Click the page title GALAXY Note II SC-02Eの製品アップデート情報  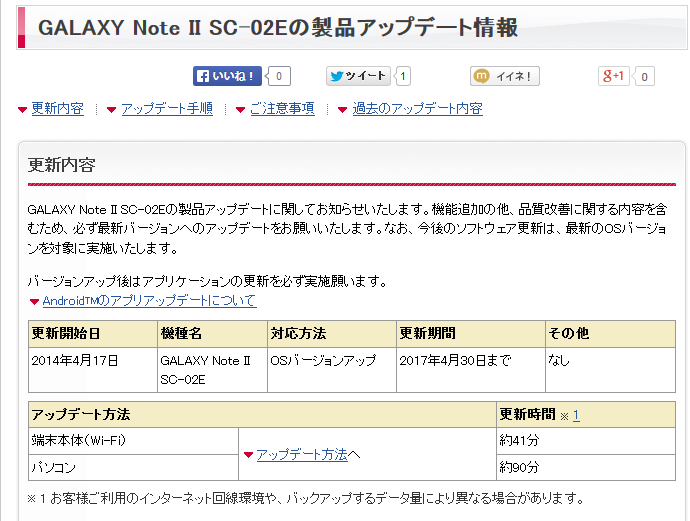pyautogui.click(x=278, y=27)
